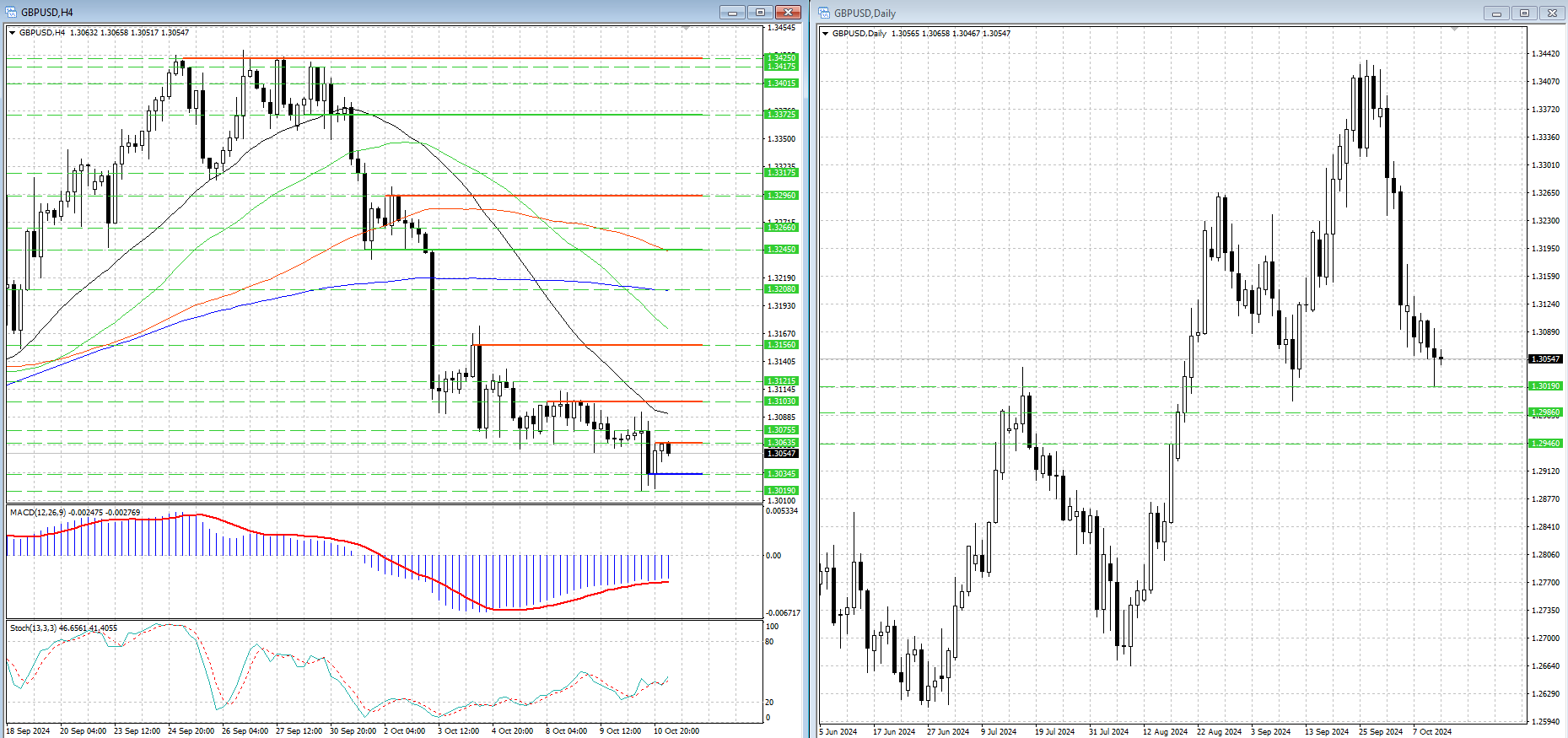Select the MACD(12,26,9) indicator label
1568x738 pixels.
(75, 513)
